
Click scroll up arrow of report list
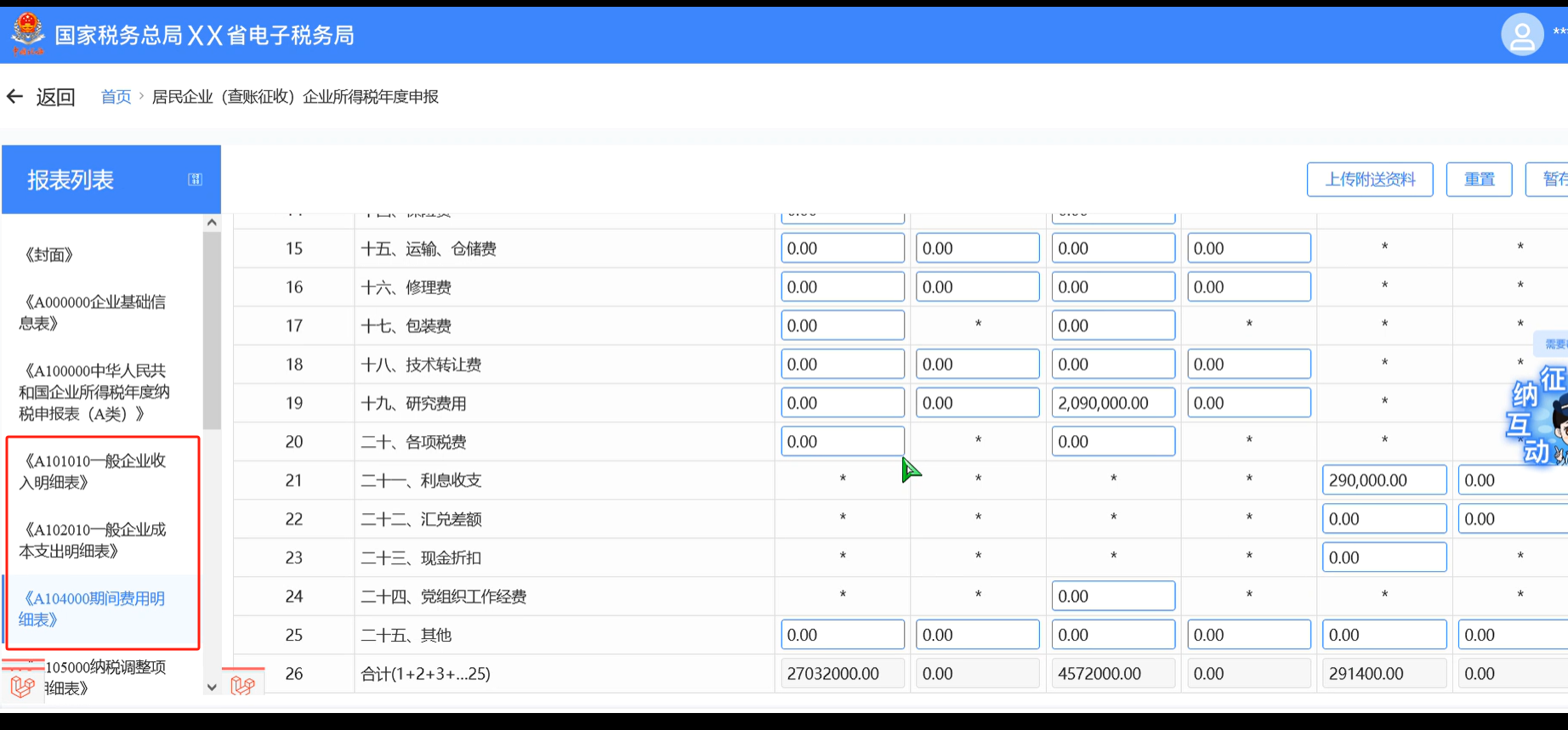tap(212, 223)
